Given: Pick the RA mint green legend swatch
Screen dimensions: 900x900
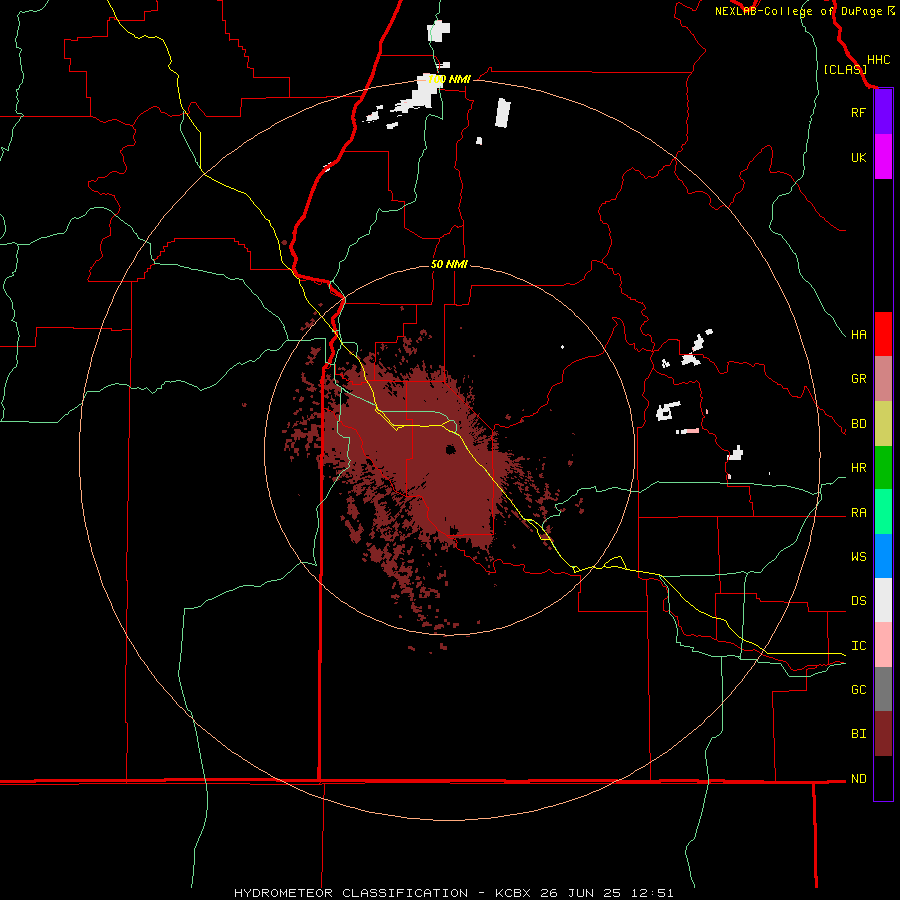Looking at the screenshot, I should [x=883, y=512].
